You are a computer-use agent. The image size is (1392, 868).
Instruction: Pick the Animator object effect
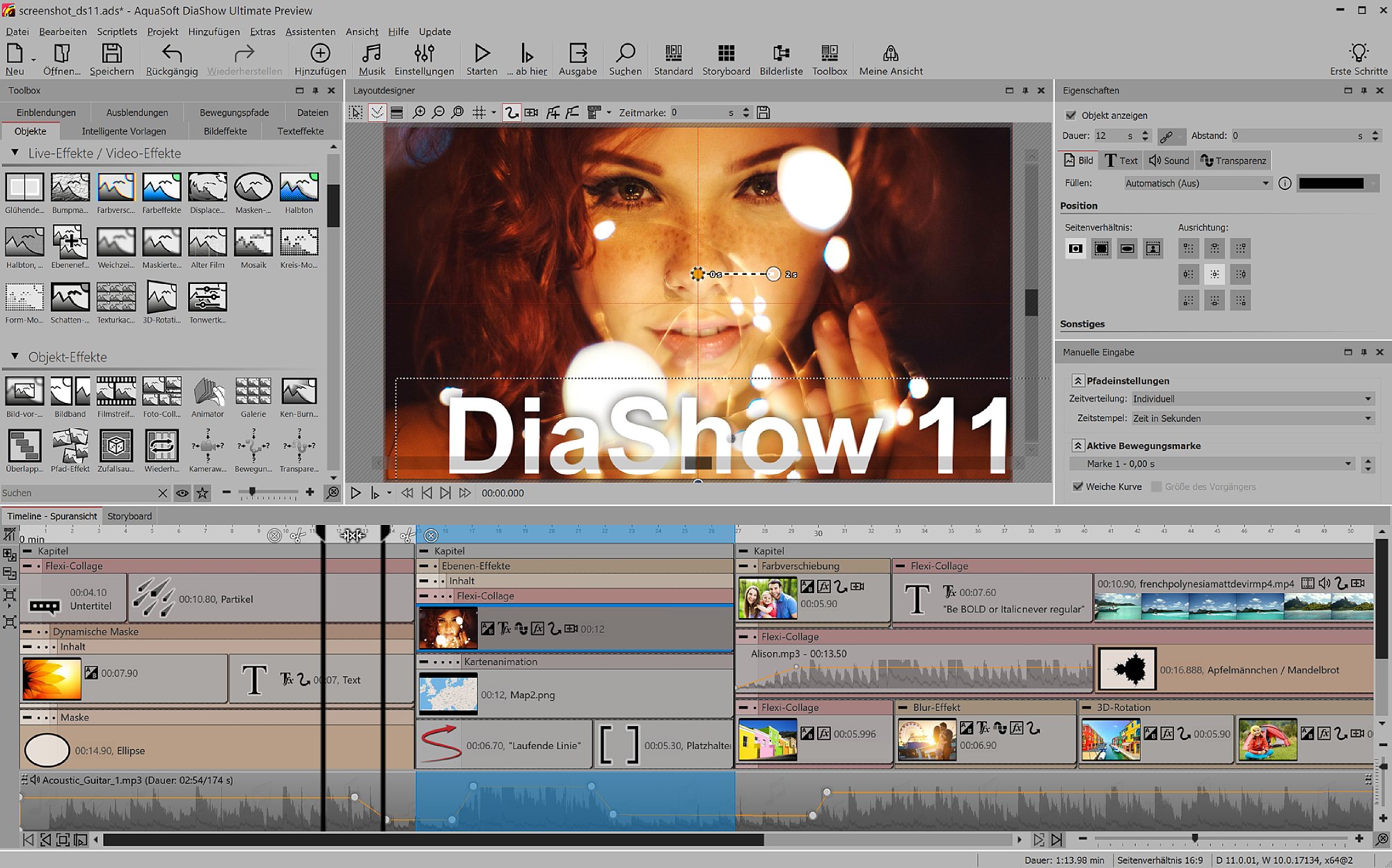[207, 392]
